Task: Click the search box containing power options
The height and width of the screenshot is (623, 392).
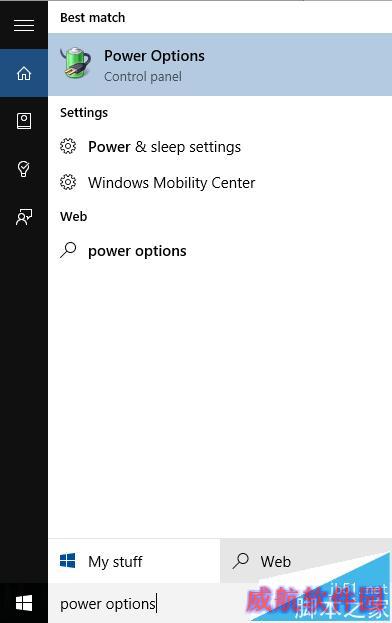Action: tap(220, 603)
